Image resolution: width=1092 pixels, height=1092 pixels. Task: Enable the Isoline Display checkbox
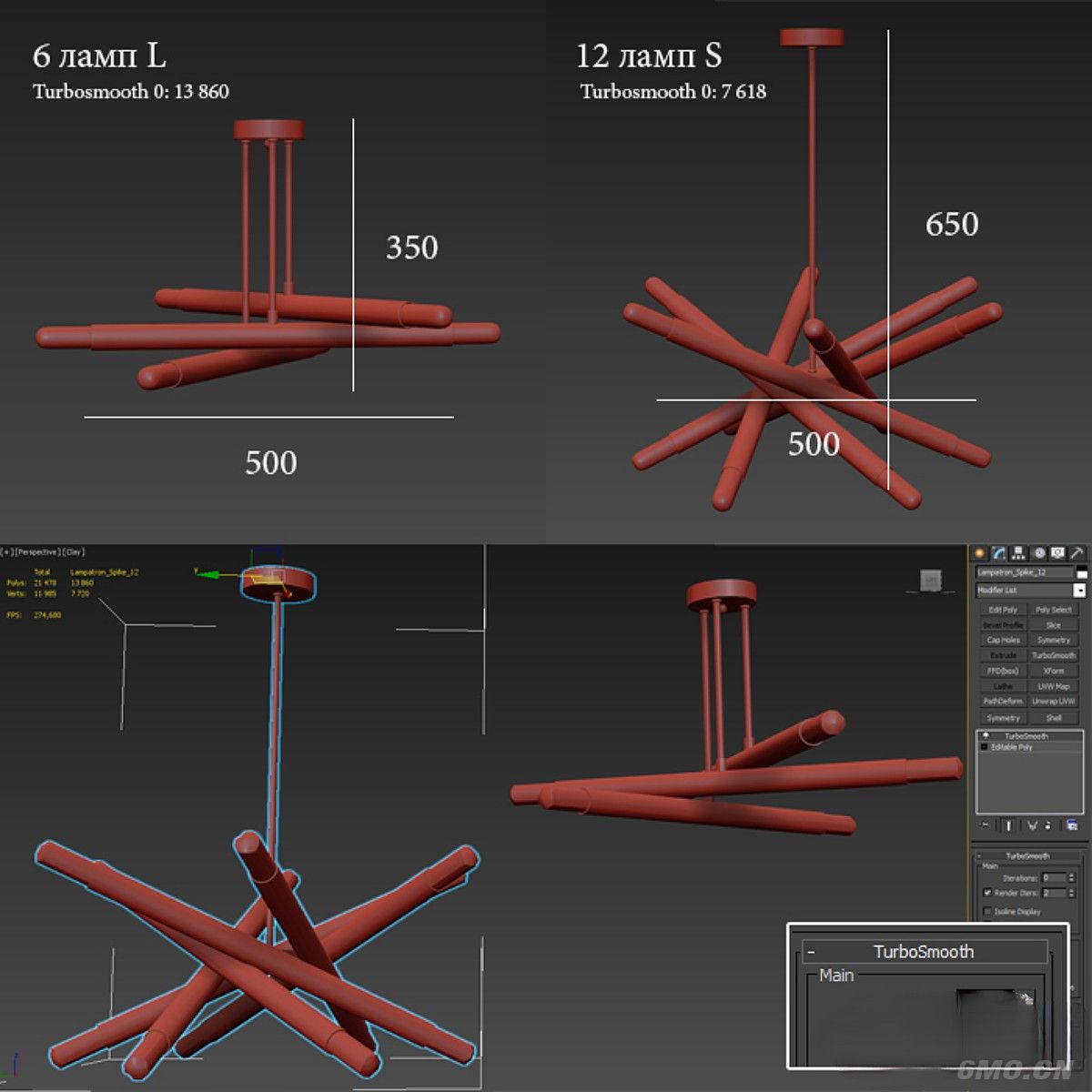coord(987,911)
